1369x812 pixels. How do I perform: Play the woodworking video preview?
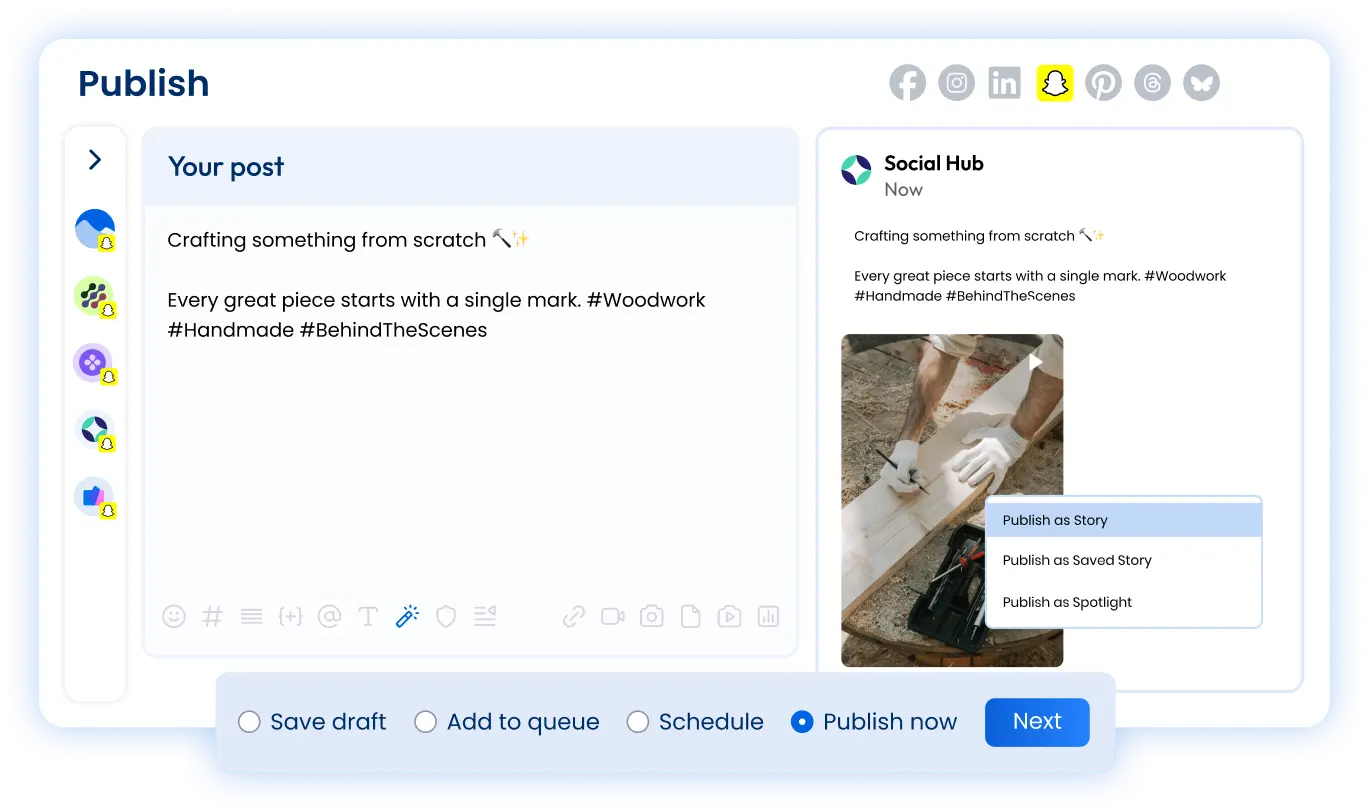coord(1035,361)
